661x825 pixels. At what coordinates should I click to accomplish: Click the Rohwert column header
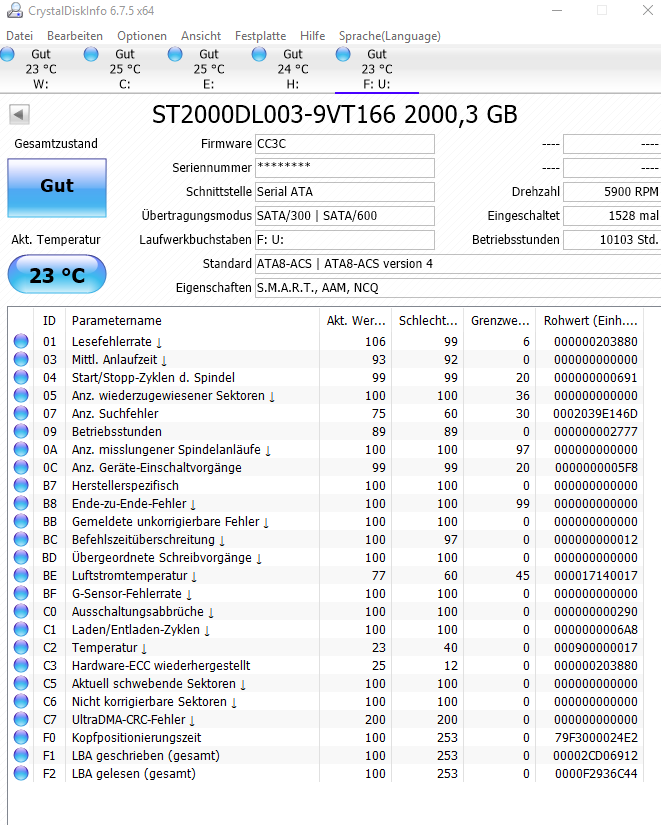pos(589,320)
